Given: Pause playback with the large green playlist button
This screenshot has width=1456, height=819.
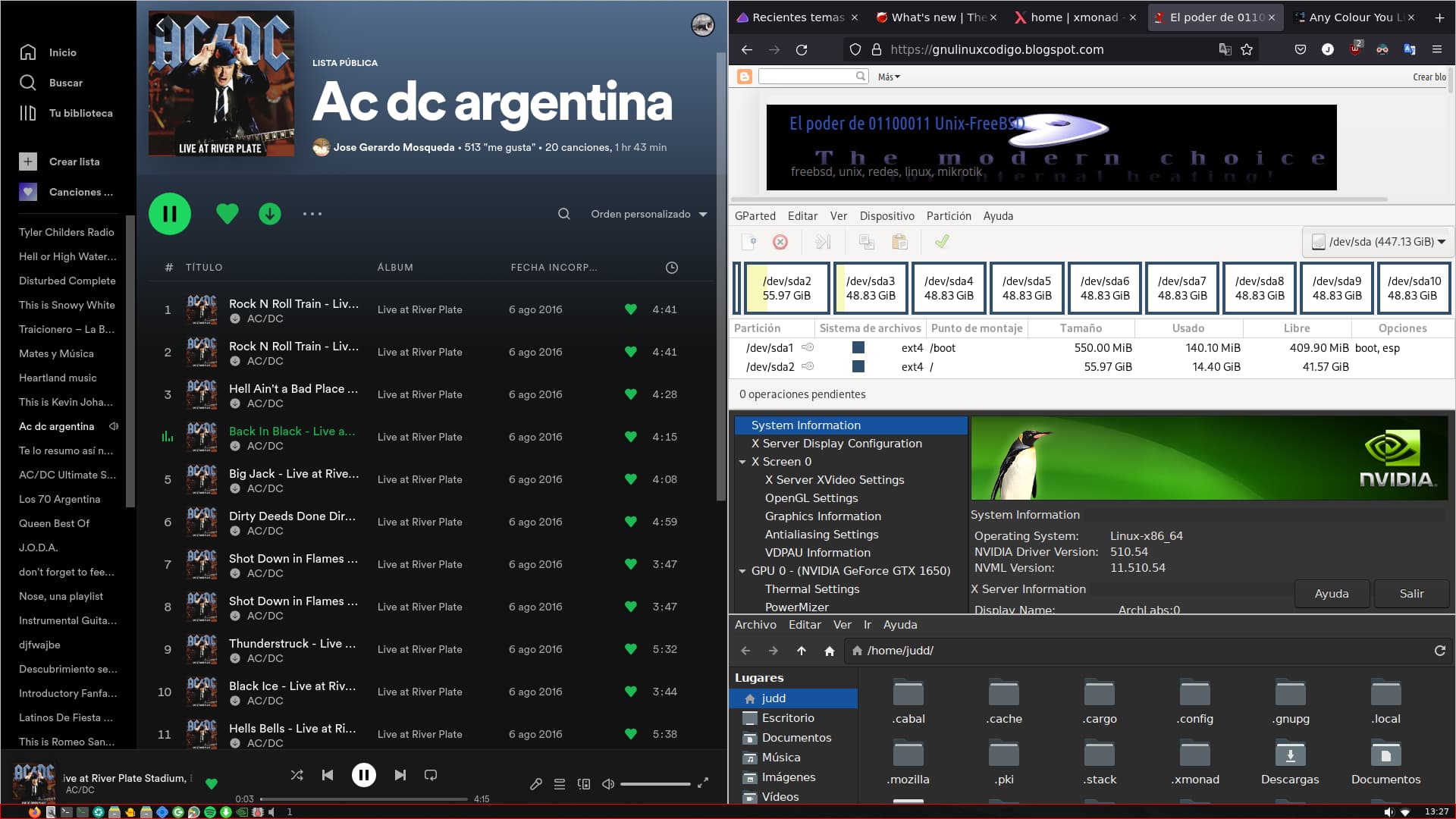Looking at the screenshot, I should click(x=170, y=214).
